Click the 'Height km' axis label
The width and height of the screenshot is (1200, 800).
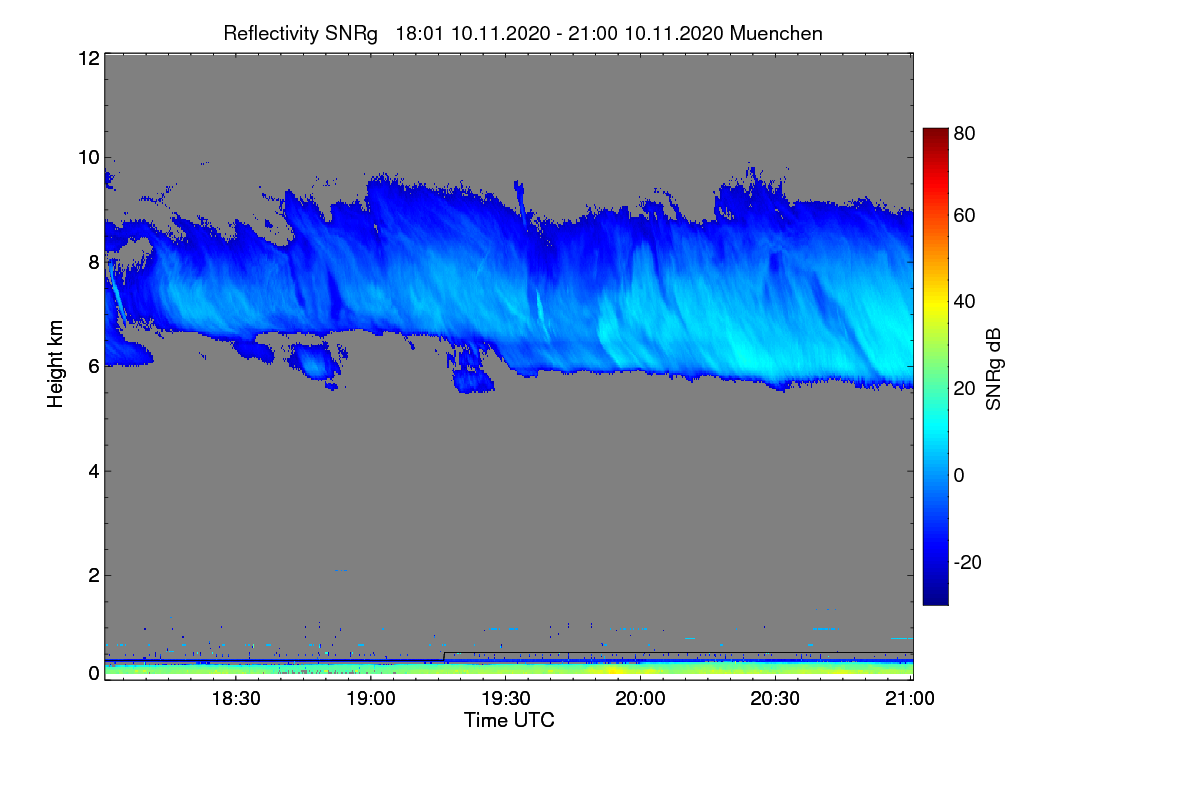[57, 364]
